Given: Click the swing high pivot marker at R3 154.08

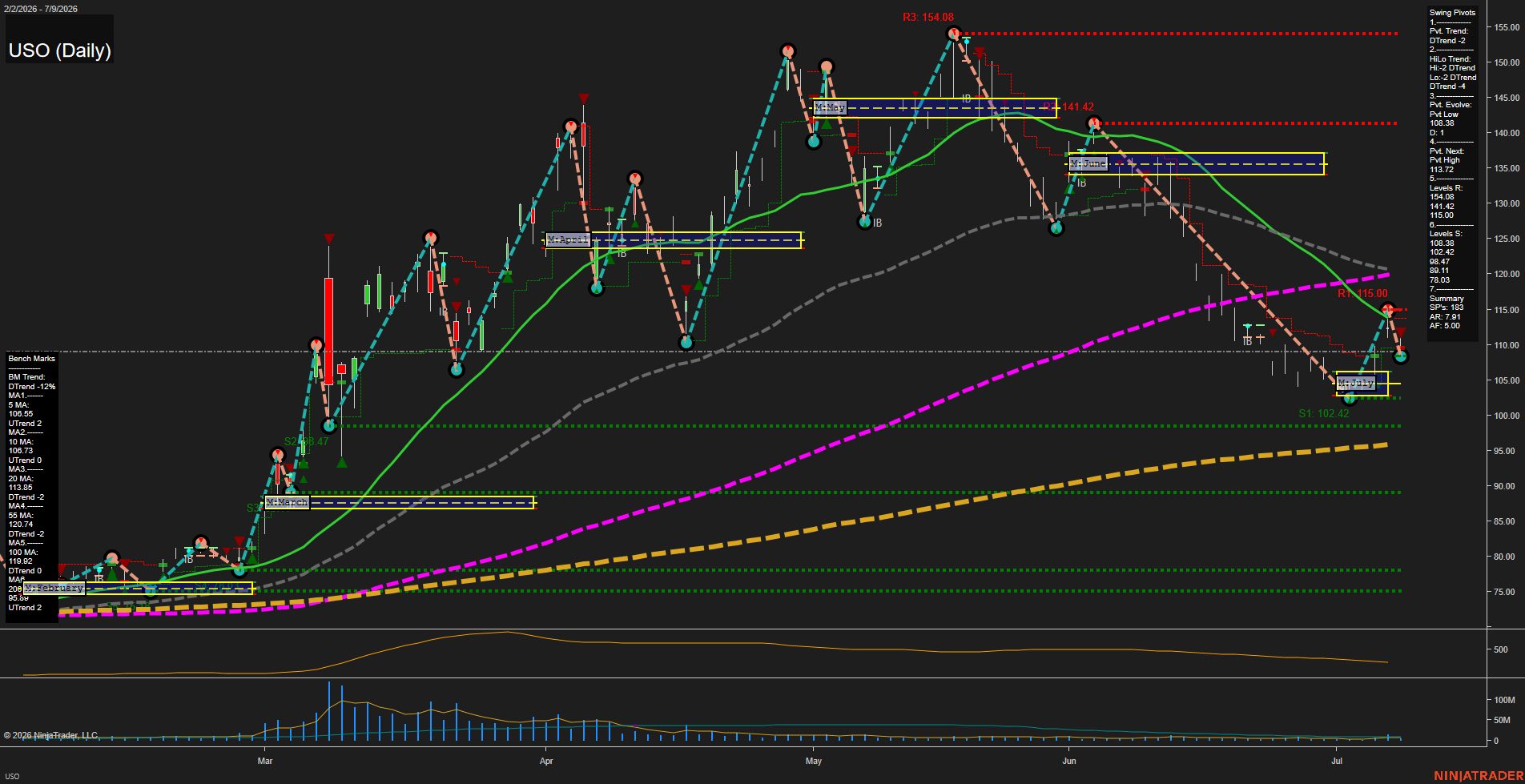Looking at the screenshot, I should tap(953, 33).
